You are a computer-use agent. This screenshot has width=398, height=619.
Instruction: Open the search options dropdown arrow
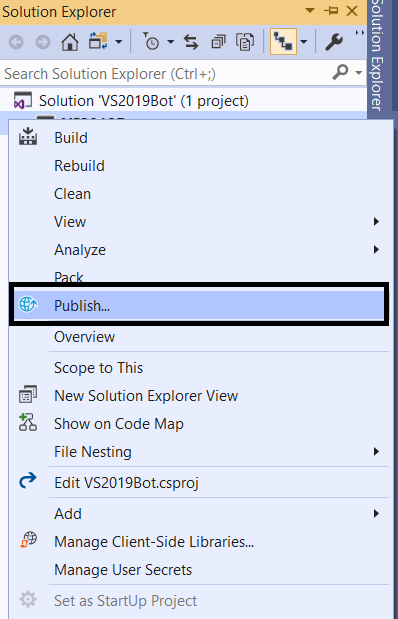(359, 73)
